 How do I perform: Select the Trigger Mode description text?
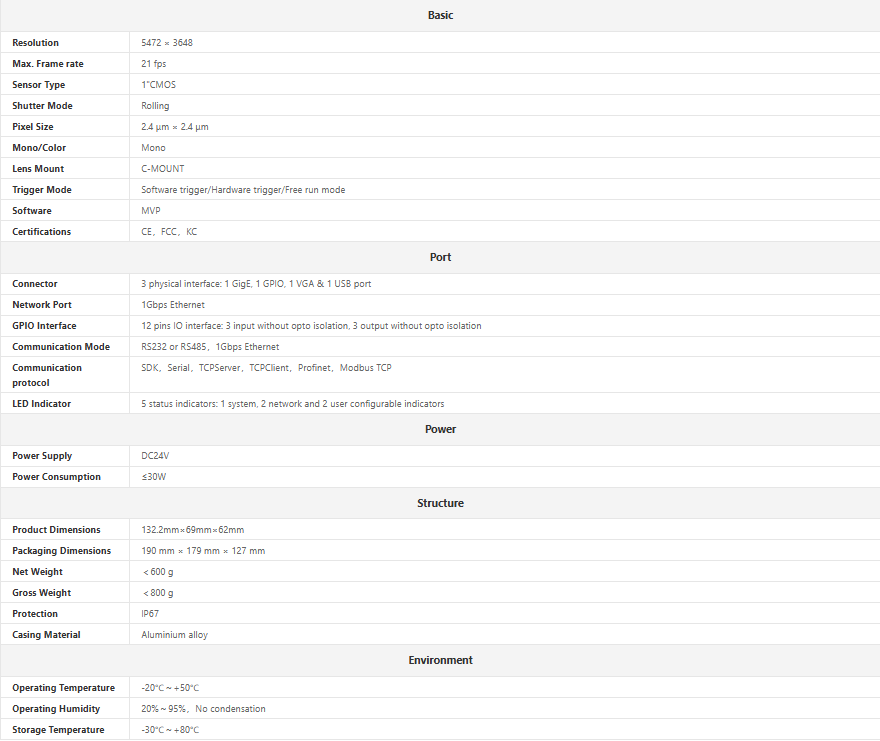[x=243, y=190]
